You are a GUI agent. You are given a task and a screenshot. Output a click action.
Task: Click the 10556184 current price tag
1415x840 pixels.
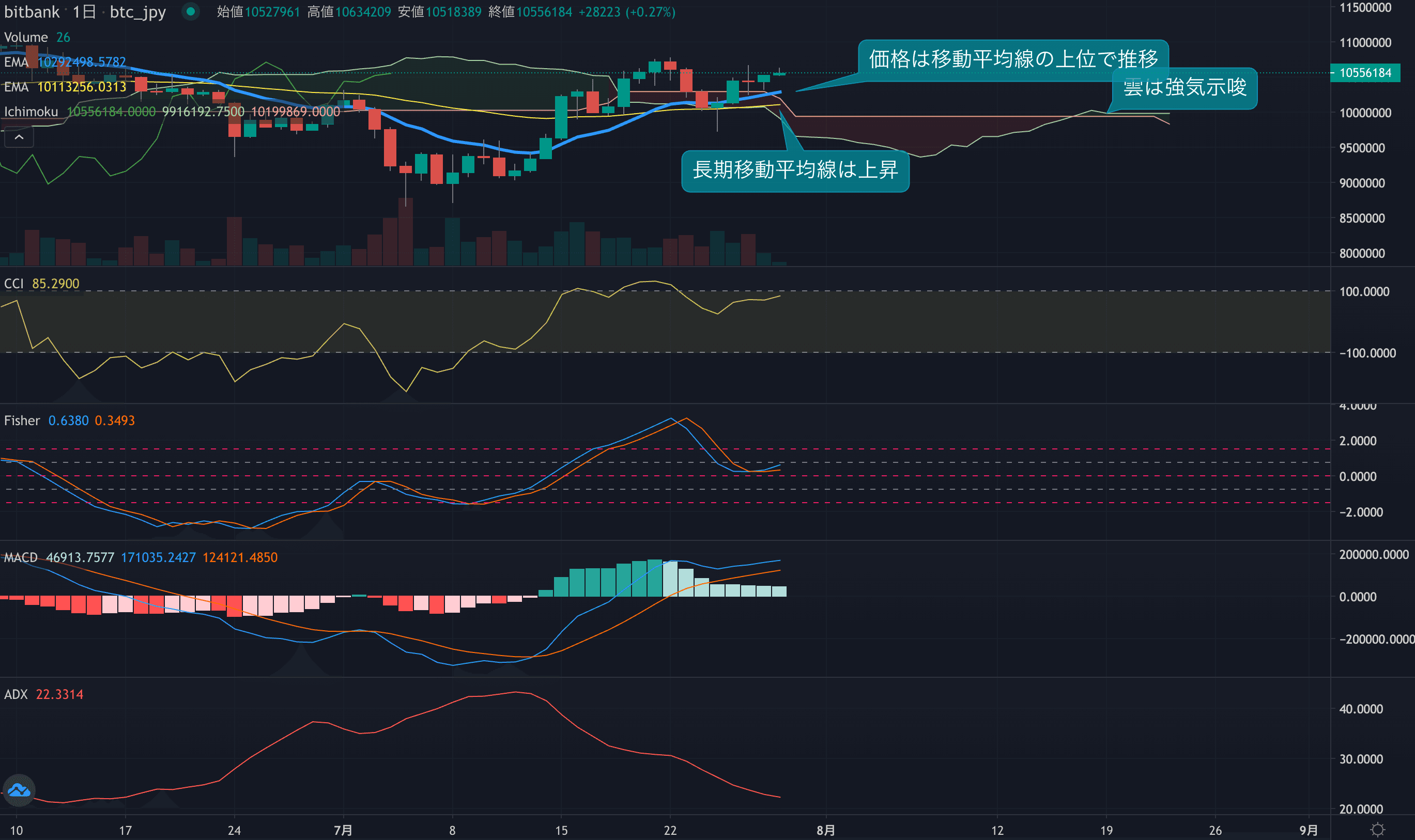(1364, 73)
